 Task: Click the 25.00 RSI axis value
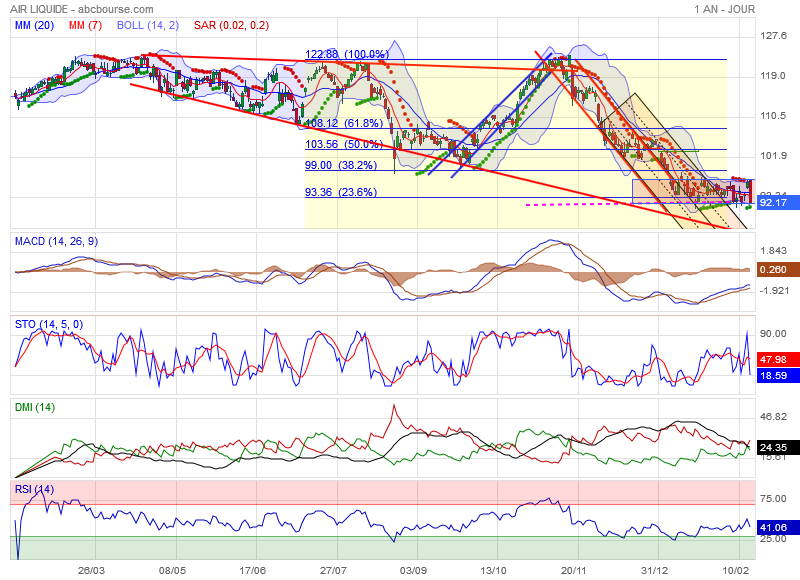(x=773, y=539)
